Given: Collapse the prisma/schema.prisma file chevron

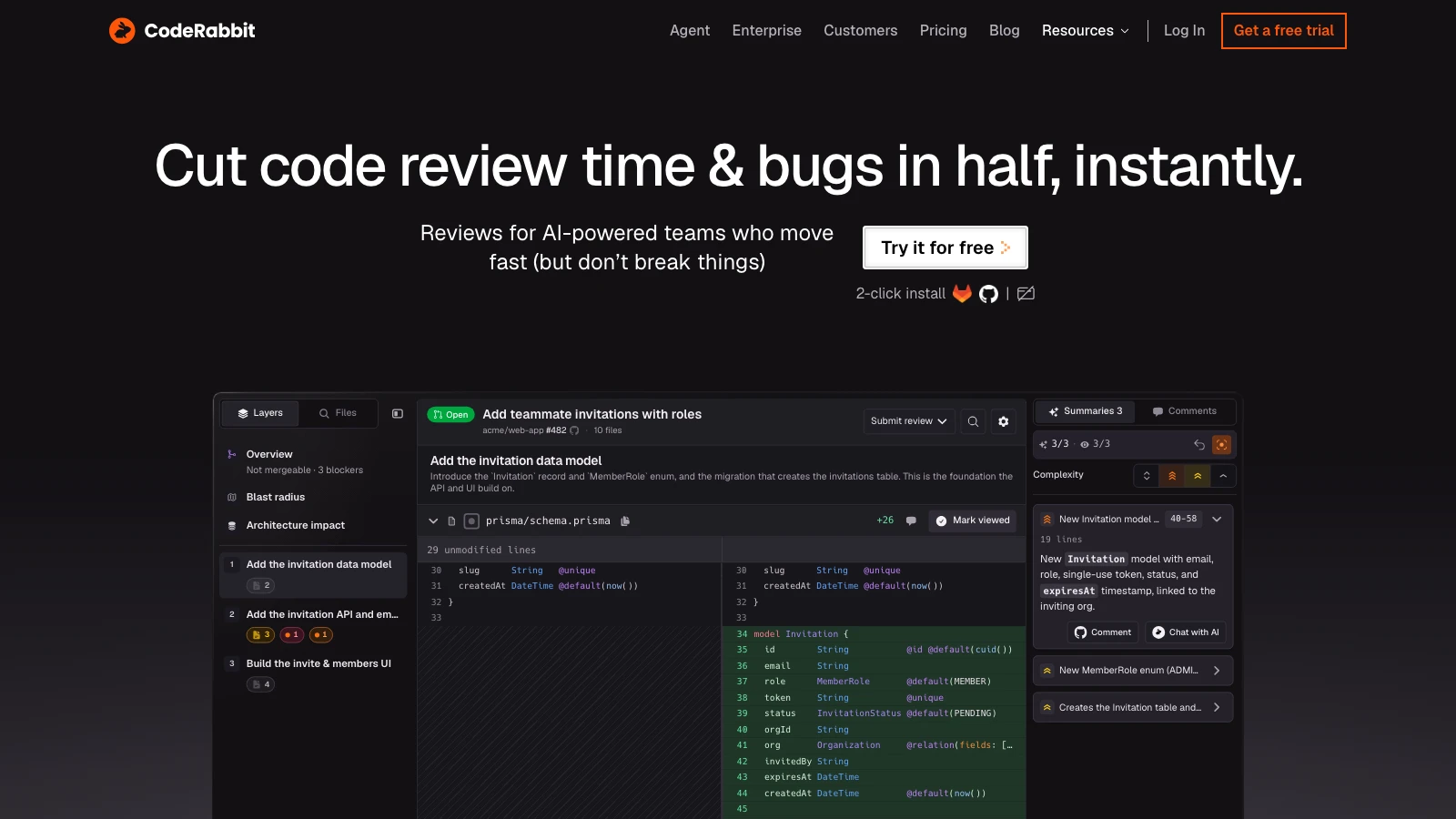Looking at the screenshot, I should pos(433,521).
